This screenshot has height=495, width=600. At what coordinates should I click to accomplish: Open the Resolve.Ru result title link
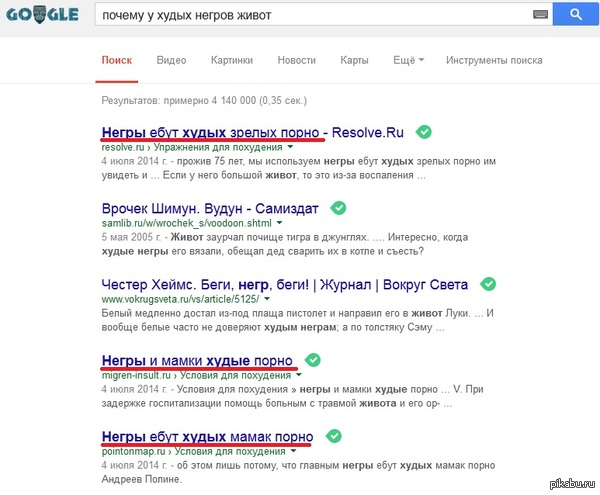(253, 132)
